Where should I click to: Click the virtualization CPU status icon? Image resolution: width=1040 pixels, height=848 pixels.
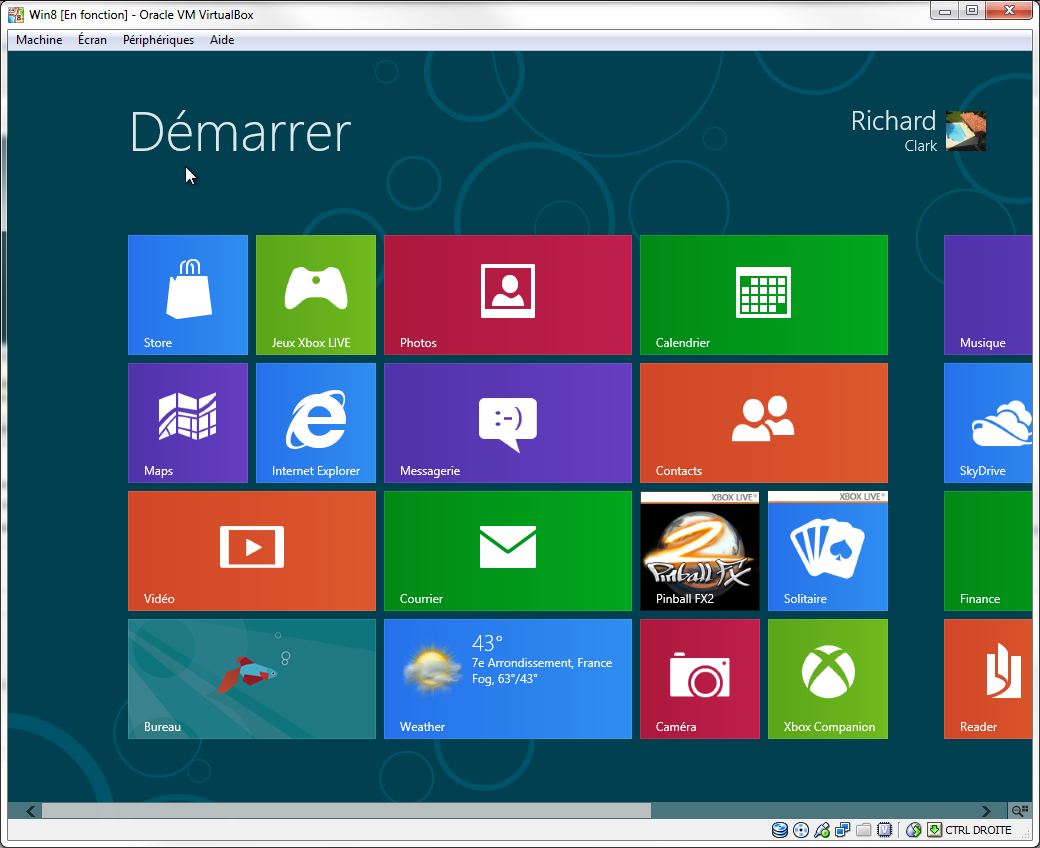pos(884,830)
